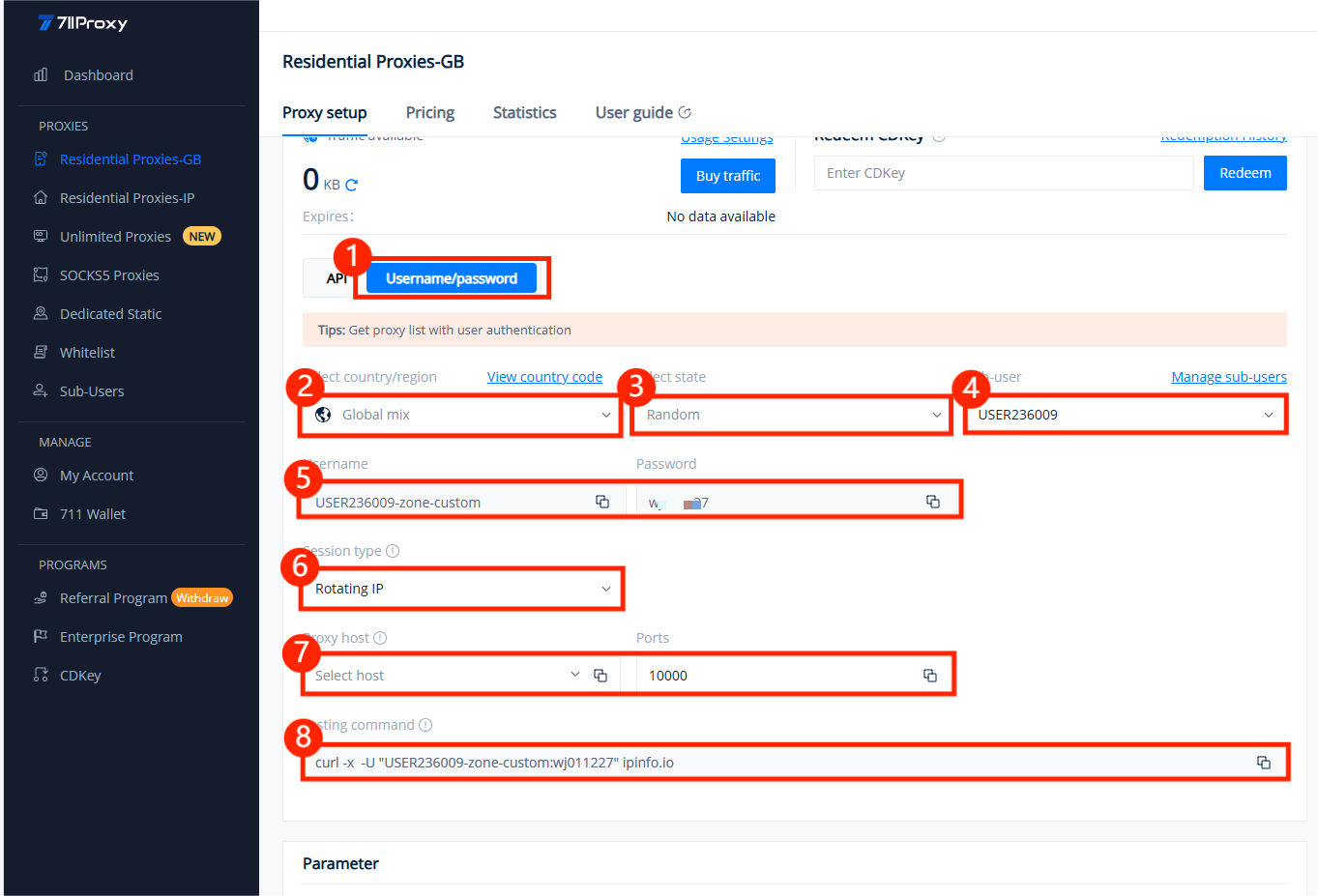Click the 711 Wallet icon

coord(41,513)
